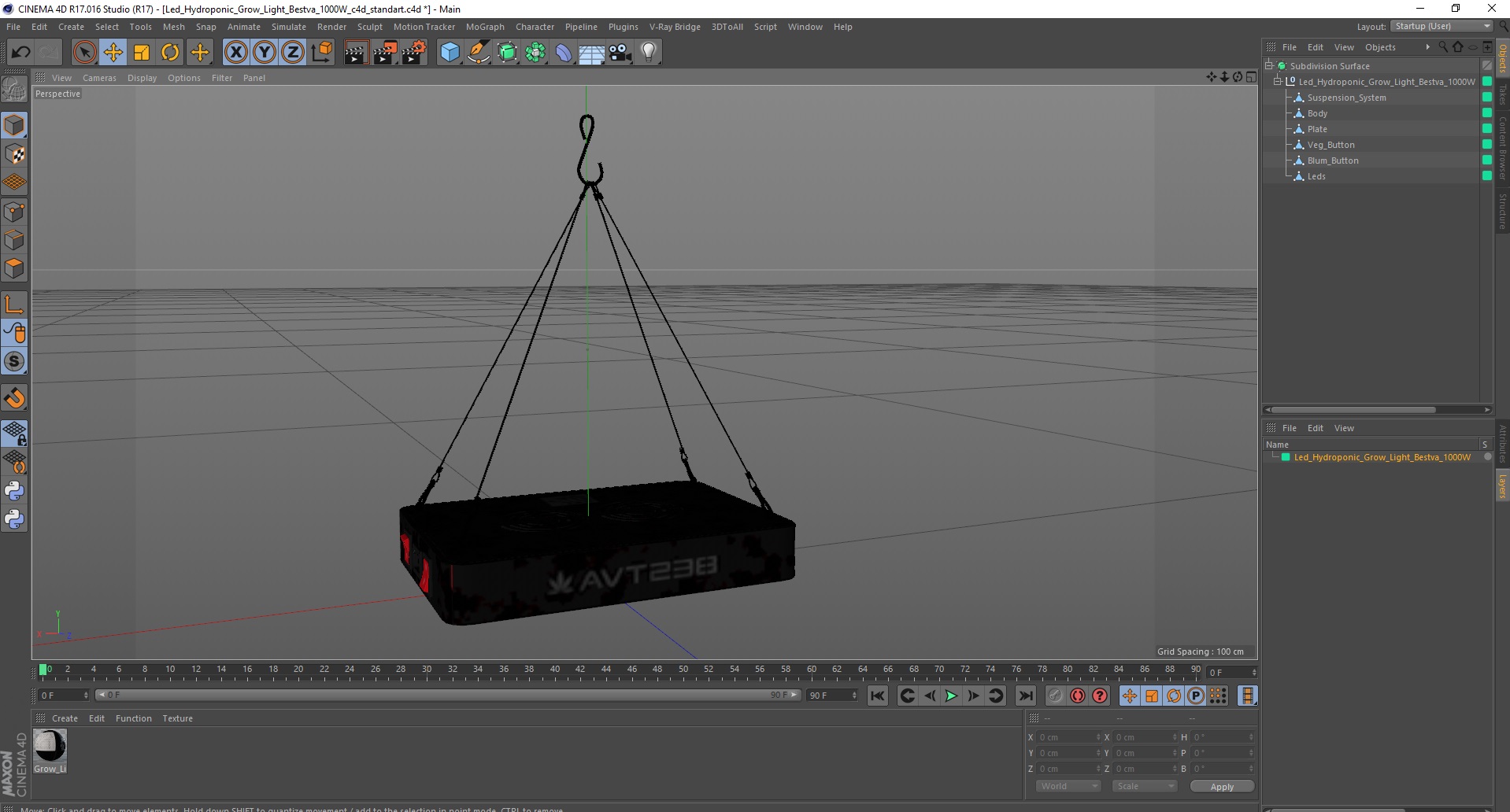Viewport: 1510px width, 812px height.
Task: Switch to Edges mode
Action: [14, 240]
